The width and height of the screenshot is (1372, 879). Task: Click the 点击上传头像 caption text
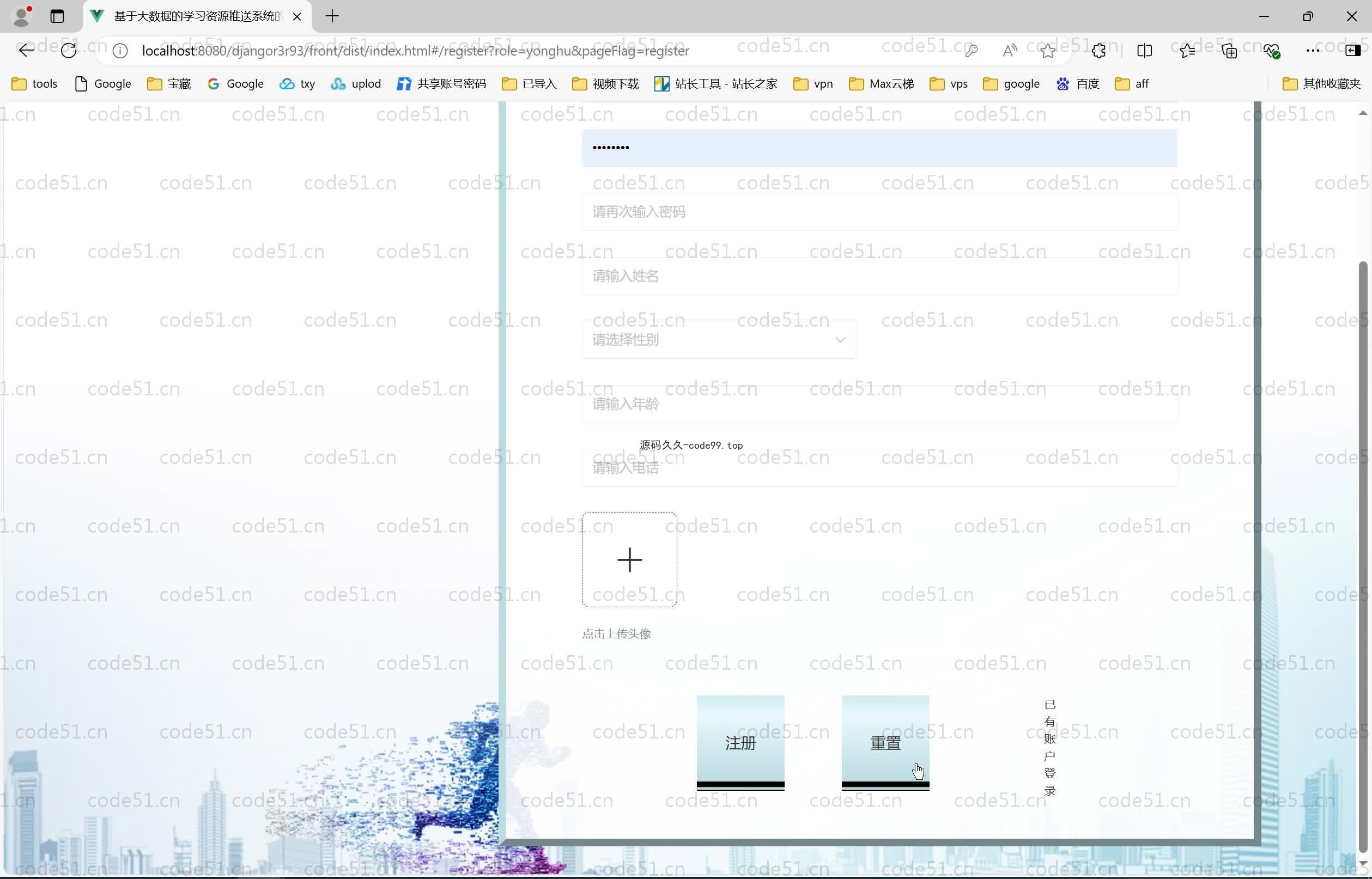(616, 633)
